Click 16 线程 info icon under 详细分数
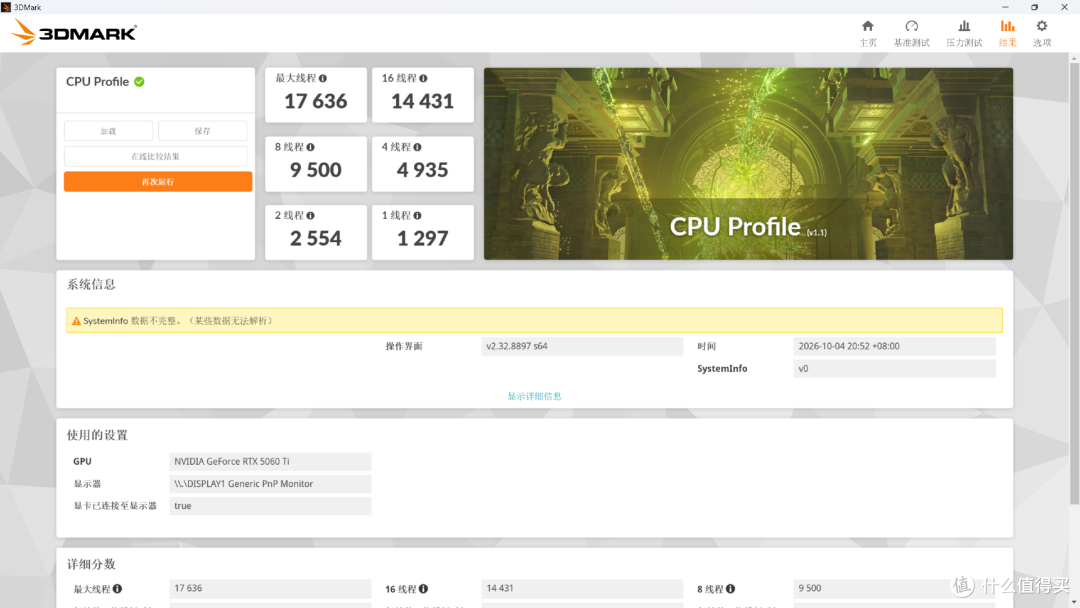Viewport: 1080px width, 608px height. click(424, 589)
